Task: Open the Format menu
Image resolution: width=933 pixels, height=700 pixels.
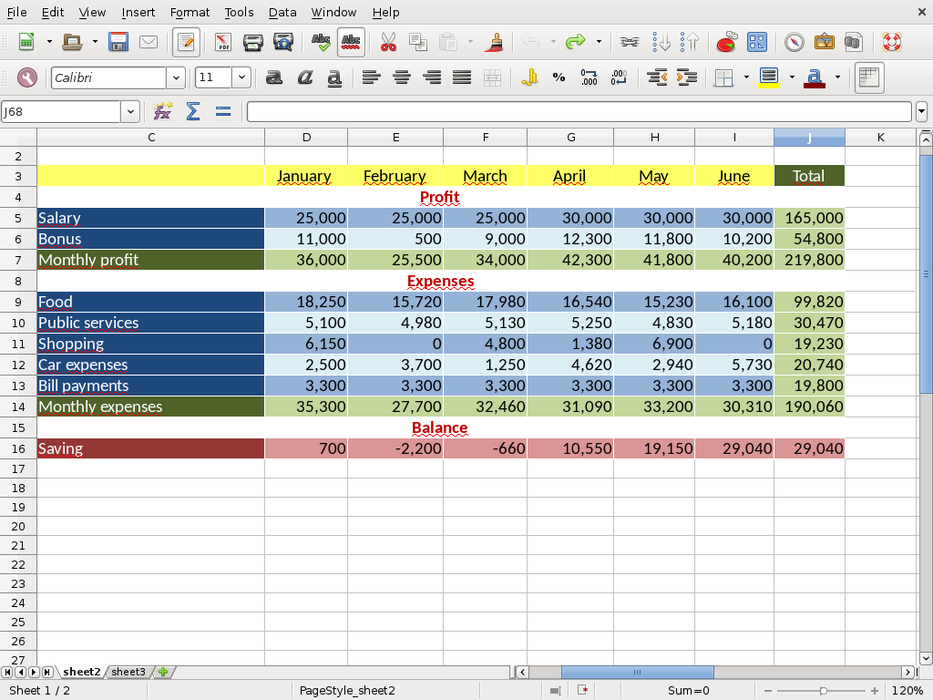Action: pyautogui.click(x=190, y=12)
